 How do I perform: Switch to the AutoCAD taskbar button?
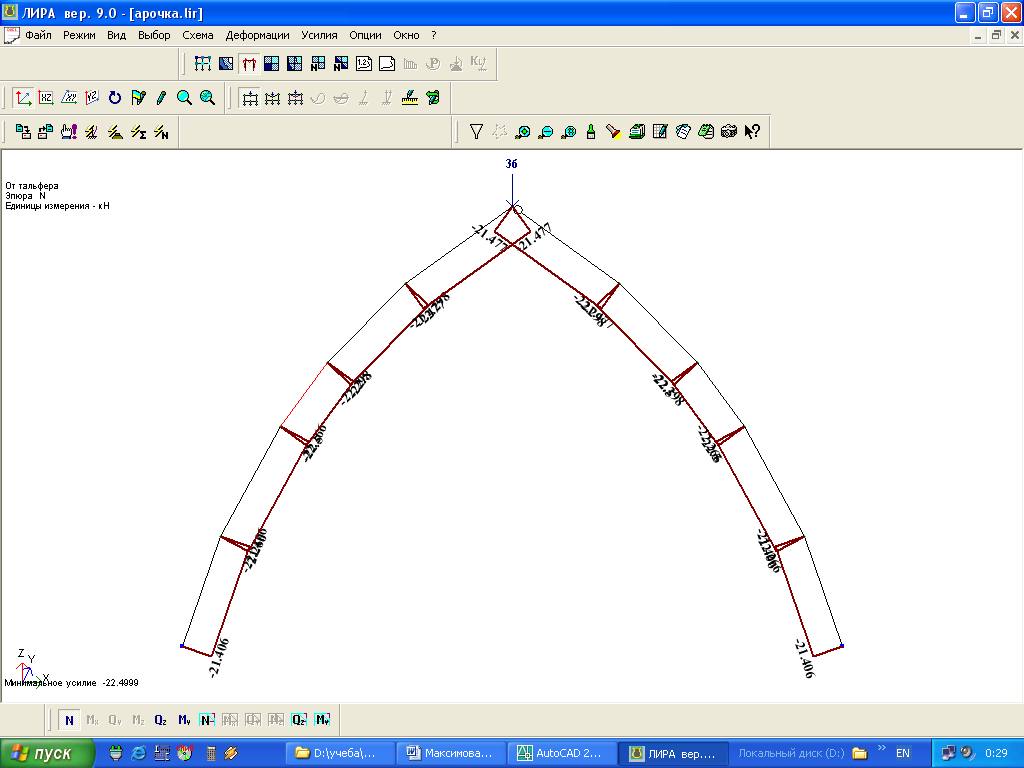pos(562,754)
